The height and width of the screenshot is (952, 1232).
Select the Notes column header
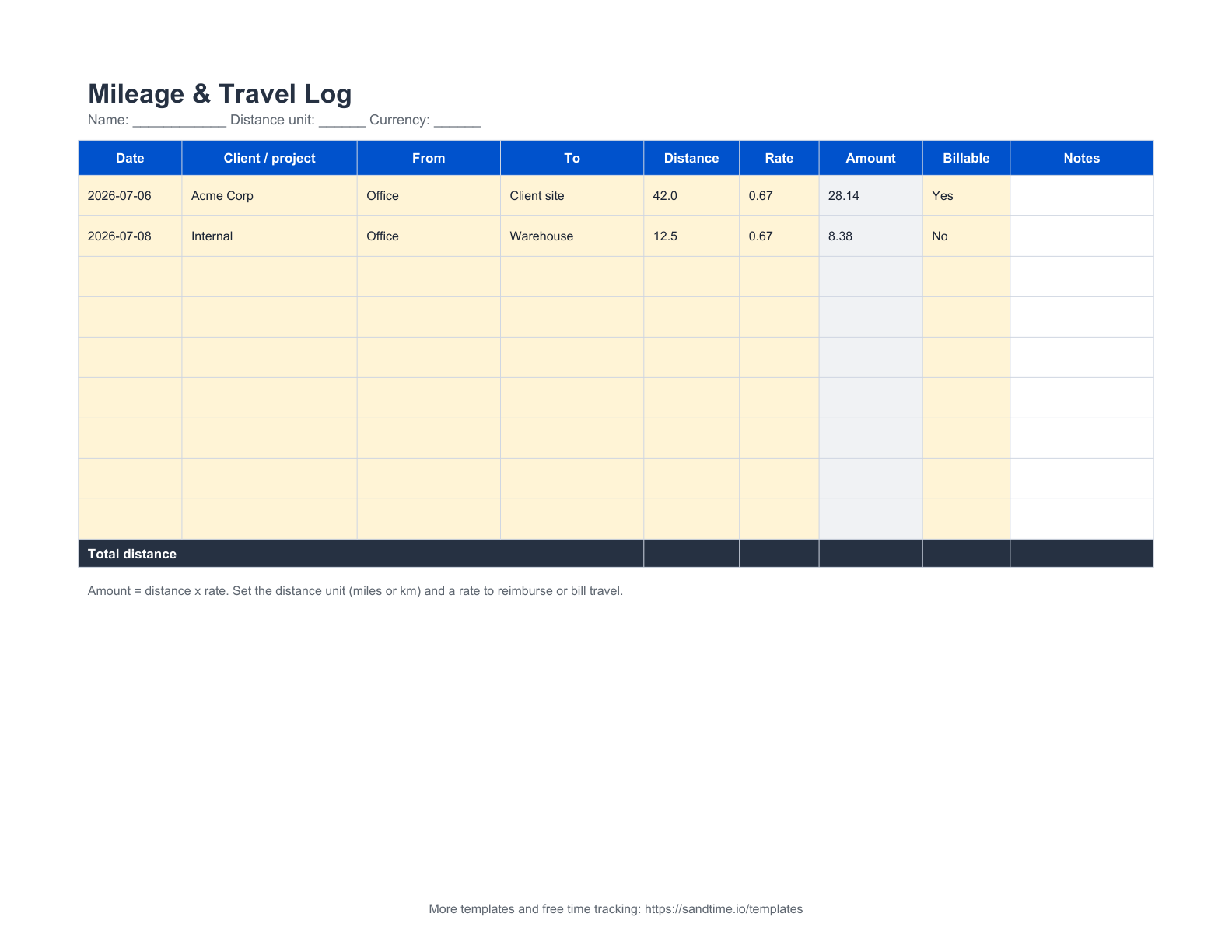pyautogui.click(x=1082, y=158)
